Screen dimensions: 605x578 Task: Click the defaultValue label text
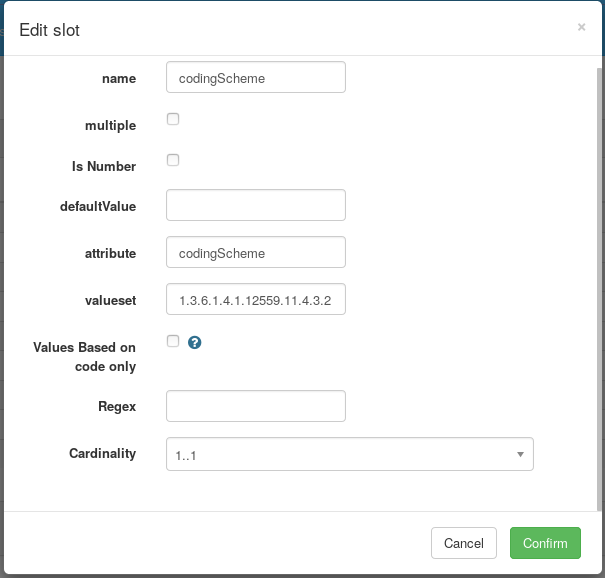[98, 206]
